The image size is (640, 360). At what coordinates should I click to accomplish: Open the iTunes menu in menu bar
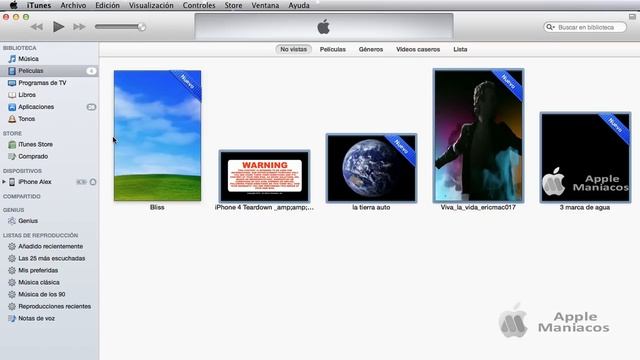point(39,5)
